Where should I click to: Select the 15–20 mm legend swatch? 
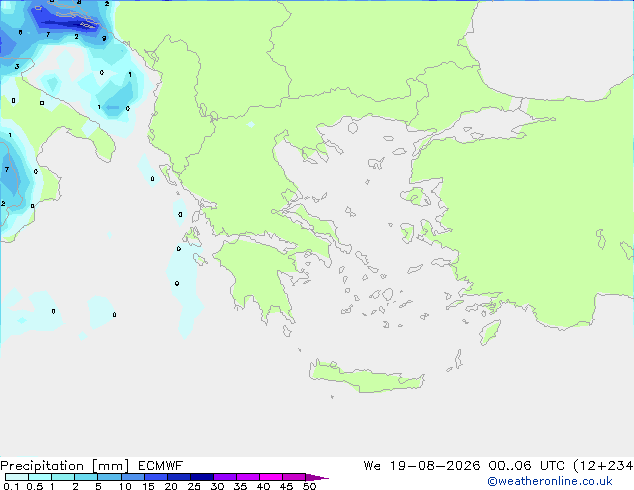point(156,477)
